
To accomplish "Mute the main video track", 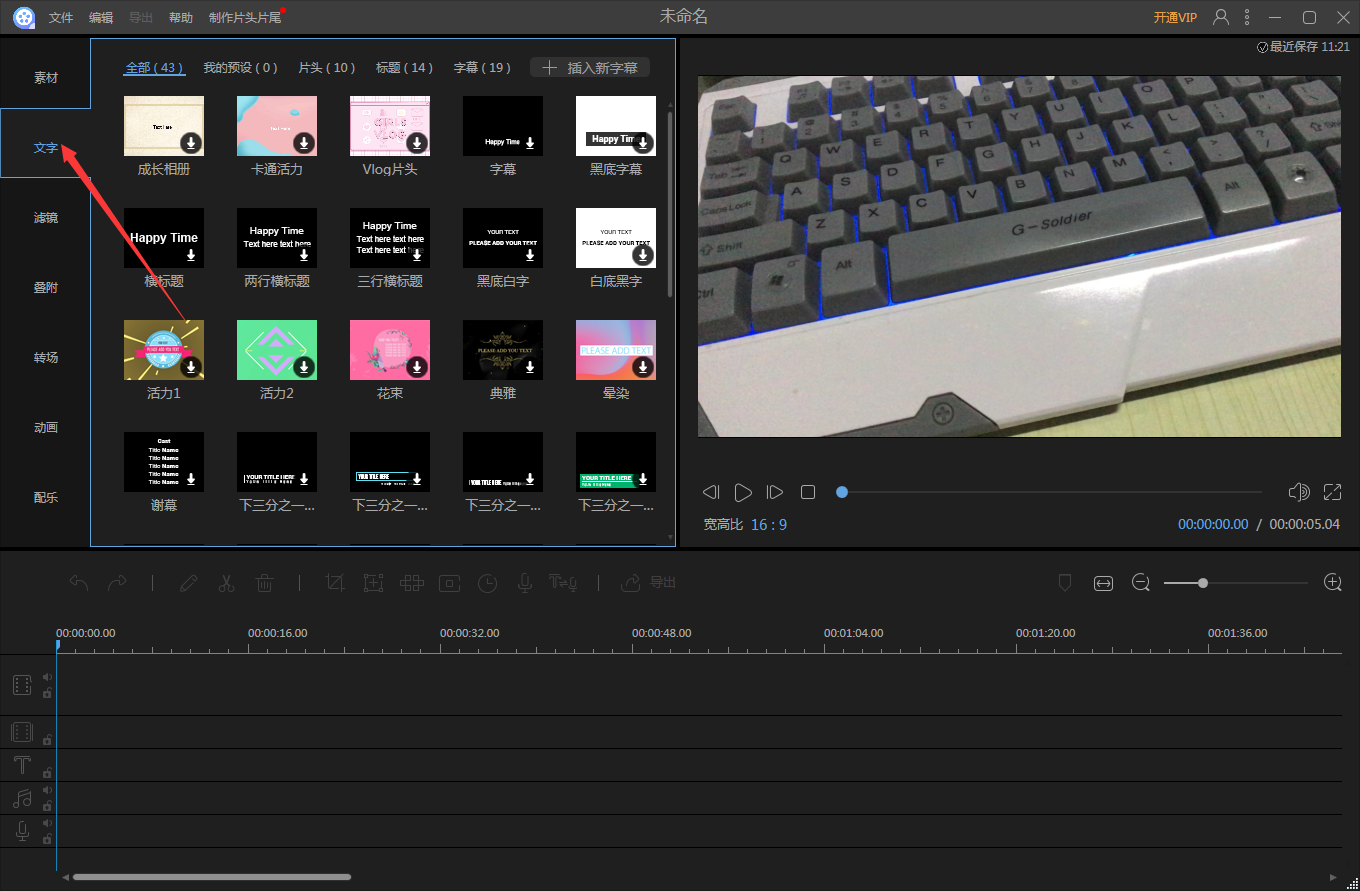I will pos(46,677).
